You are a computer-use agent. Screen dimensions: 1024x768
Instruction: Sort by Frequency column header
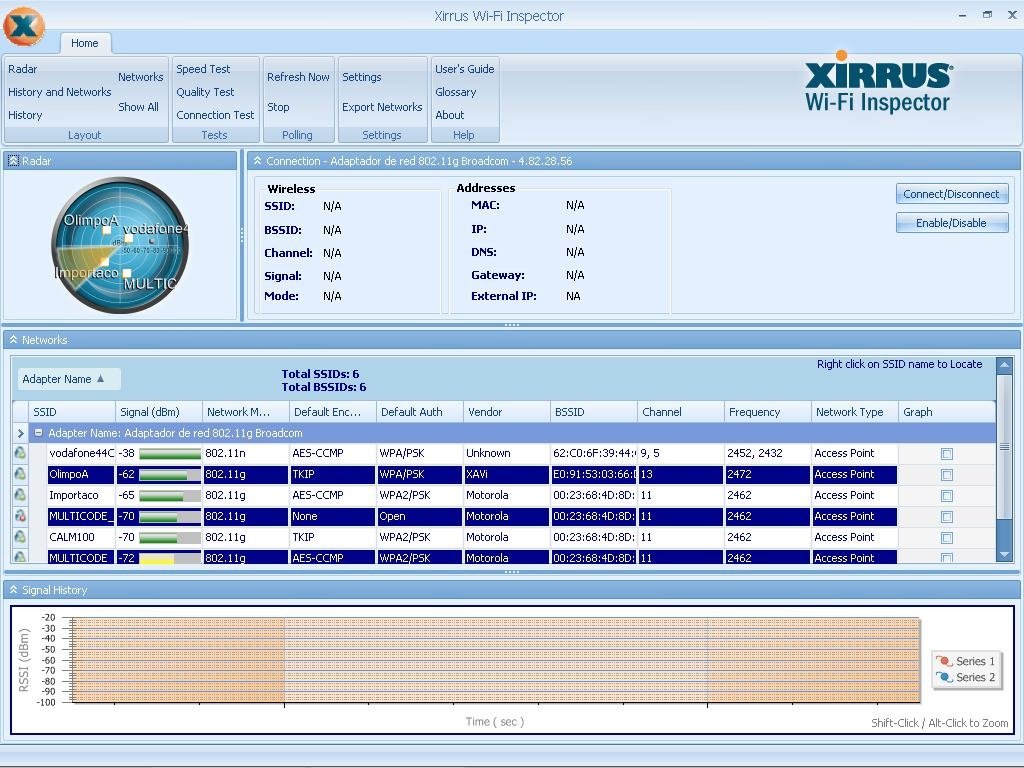pos(767,412)
